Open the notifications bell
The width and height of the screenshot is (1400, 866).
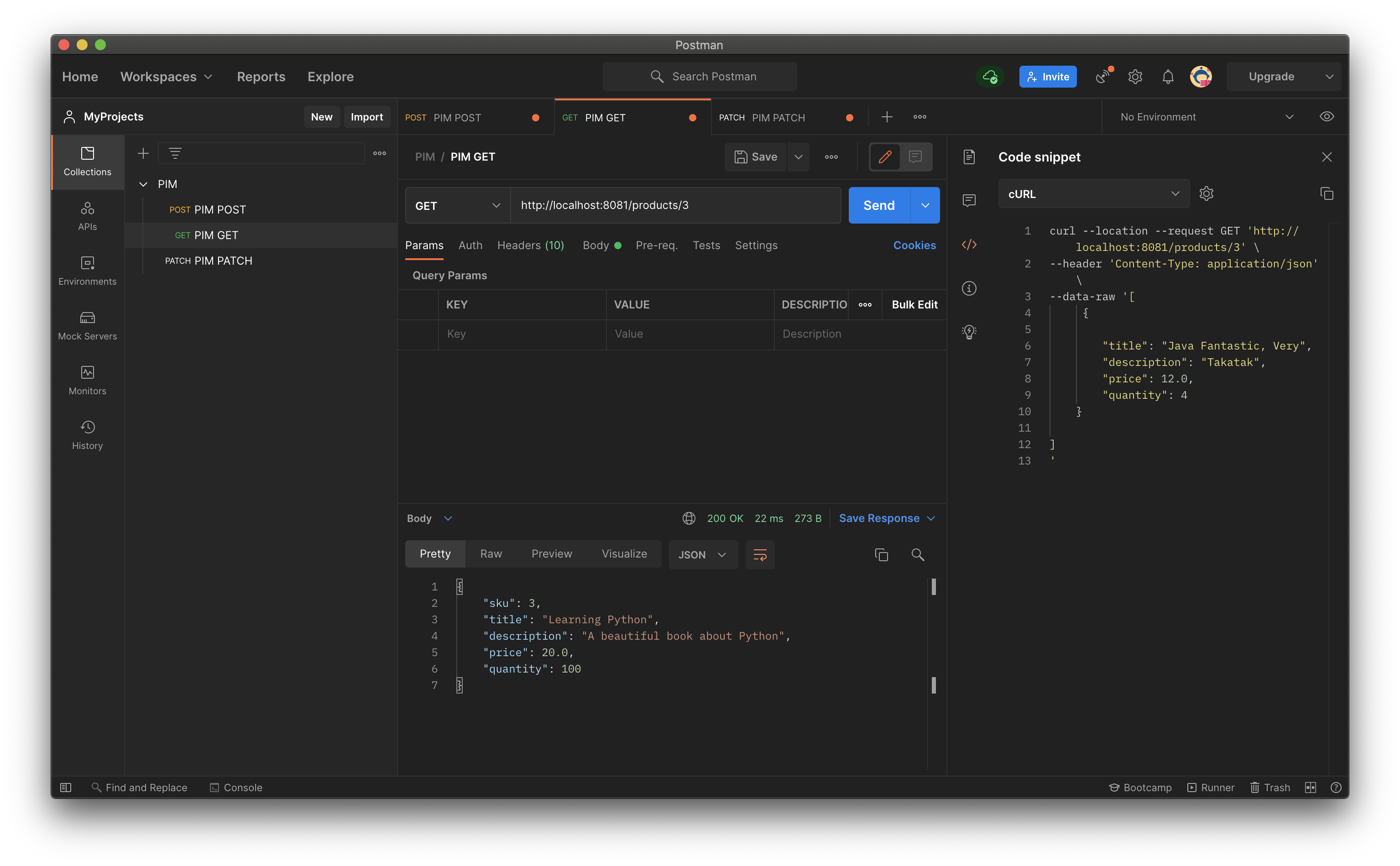click(1168, 77)
